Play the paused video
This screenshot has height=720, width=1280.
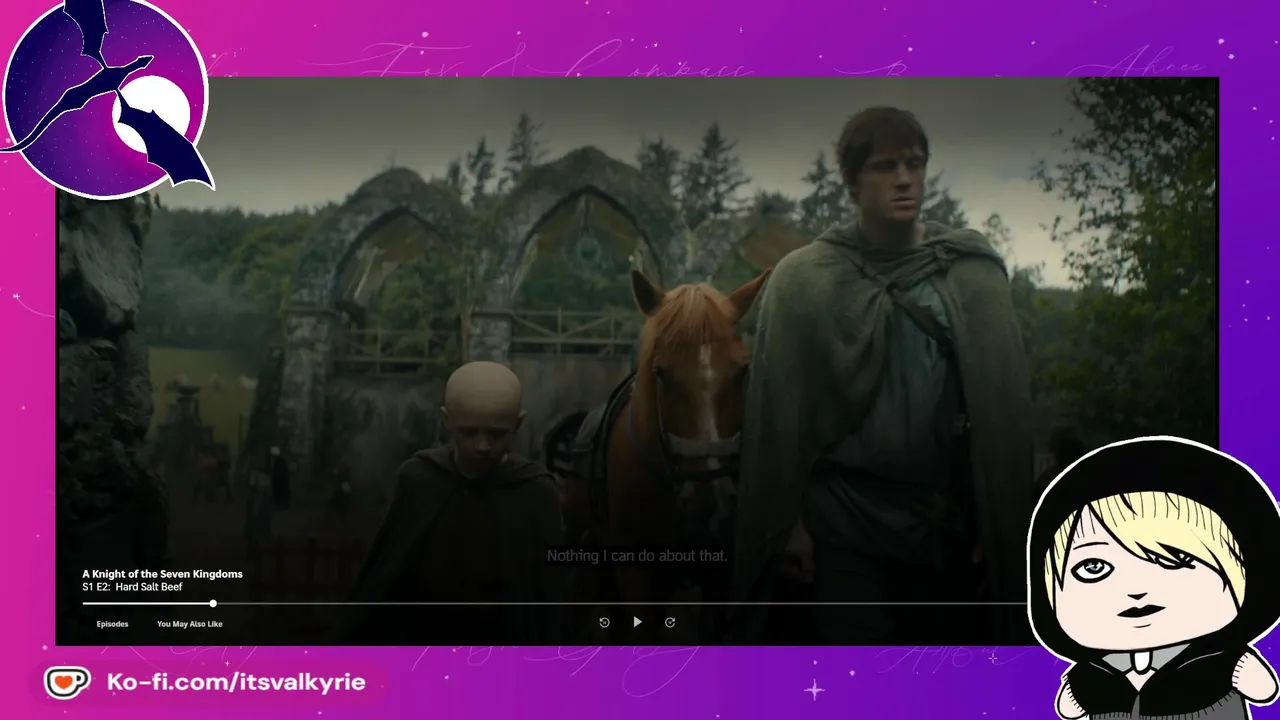(637, 622)
